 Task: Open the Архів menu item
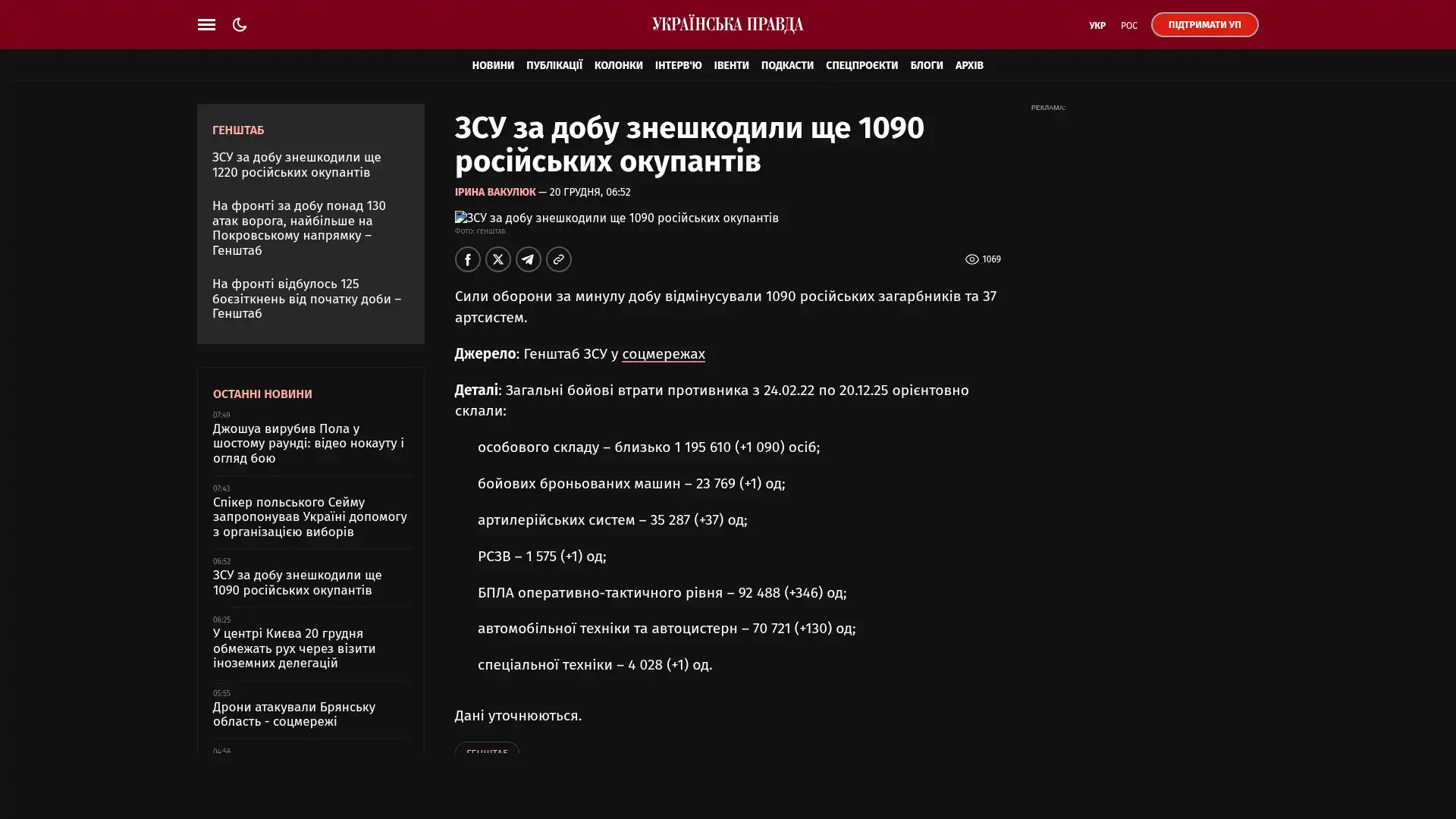(968, 66)
